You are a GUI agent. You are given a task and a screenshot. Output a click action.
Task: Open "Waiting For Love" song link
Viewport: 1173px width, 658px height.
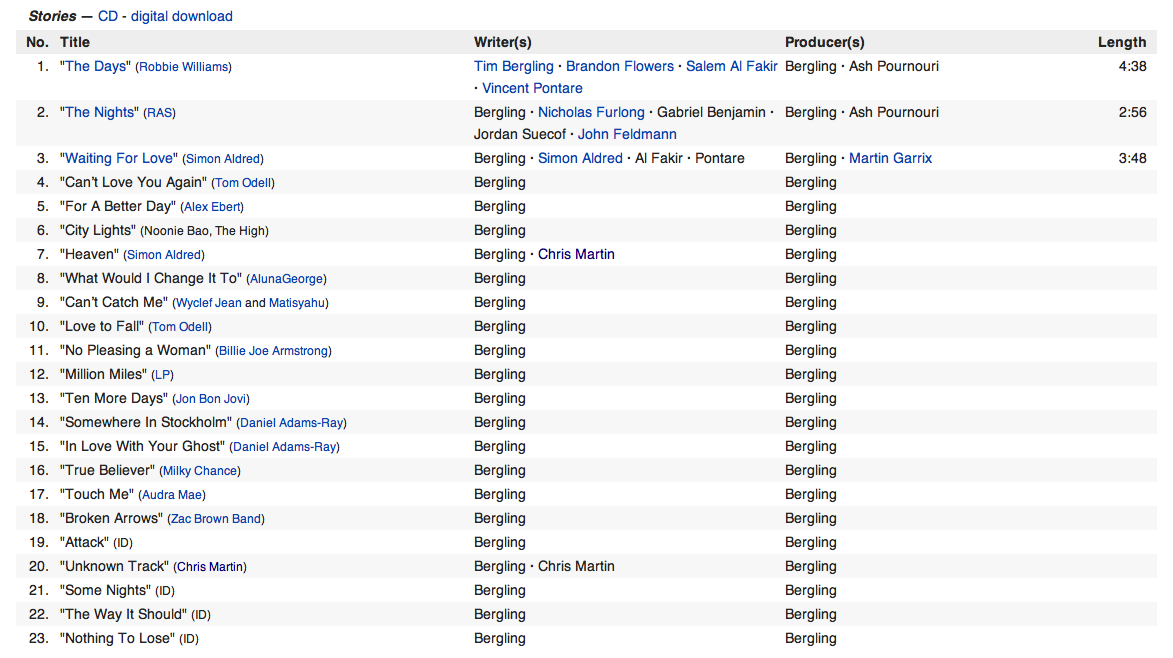tap(118, 158)
